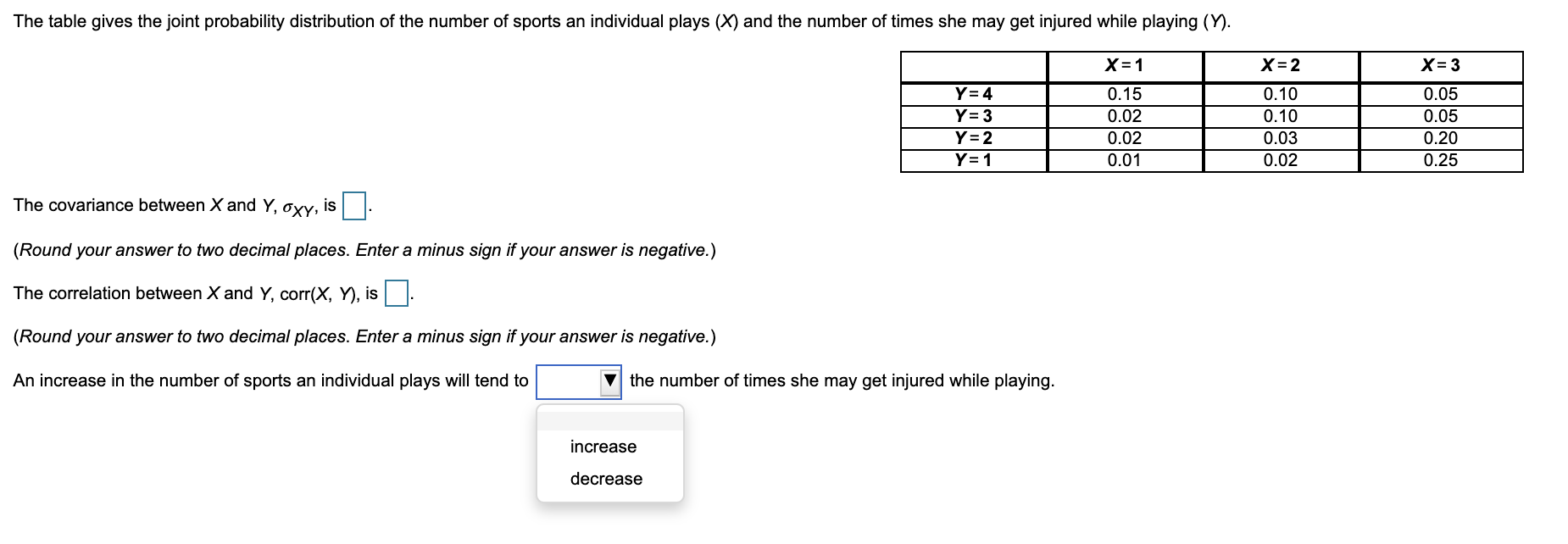This screenshot has width=1568, height=544.
Task: Click the value 0.15 in the table
Action: (x=1124, y=96)
